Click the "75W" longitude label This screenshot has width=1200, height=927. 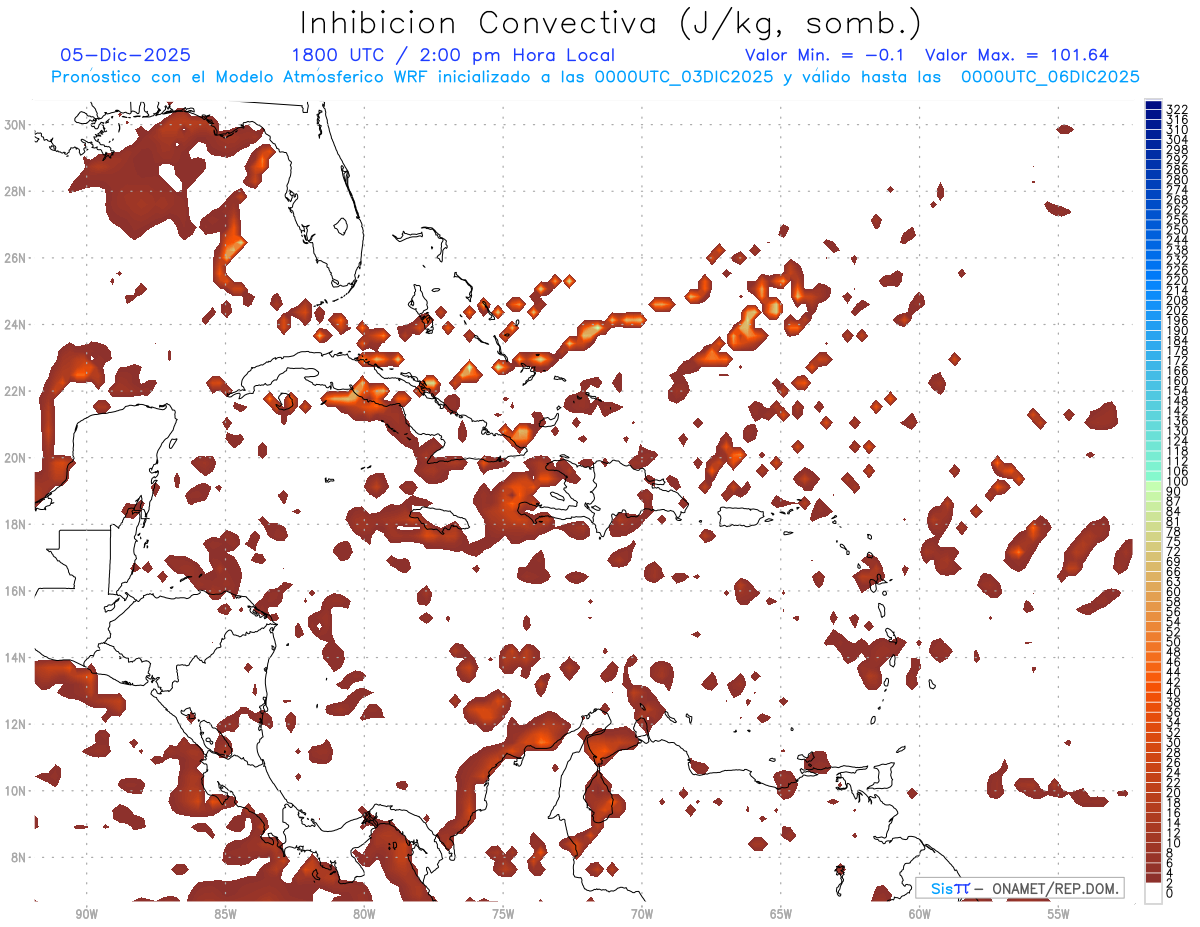pyautogui.click(x=503, y=914)
